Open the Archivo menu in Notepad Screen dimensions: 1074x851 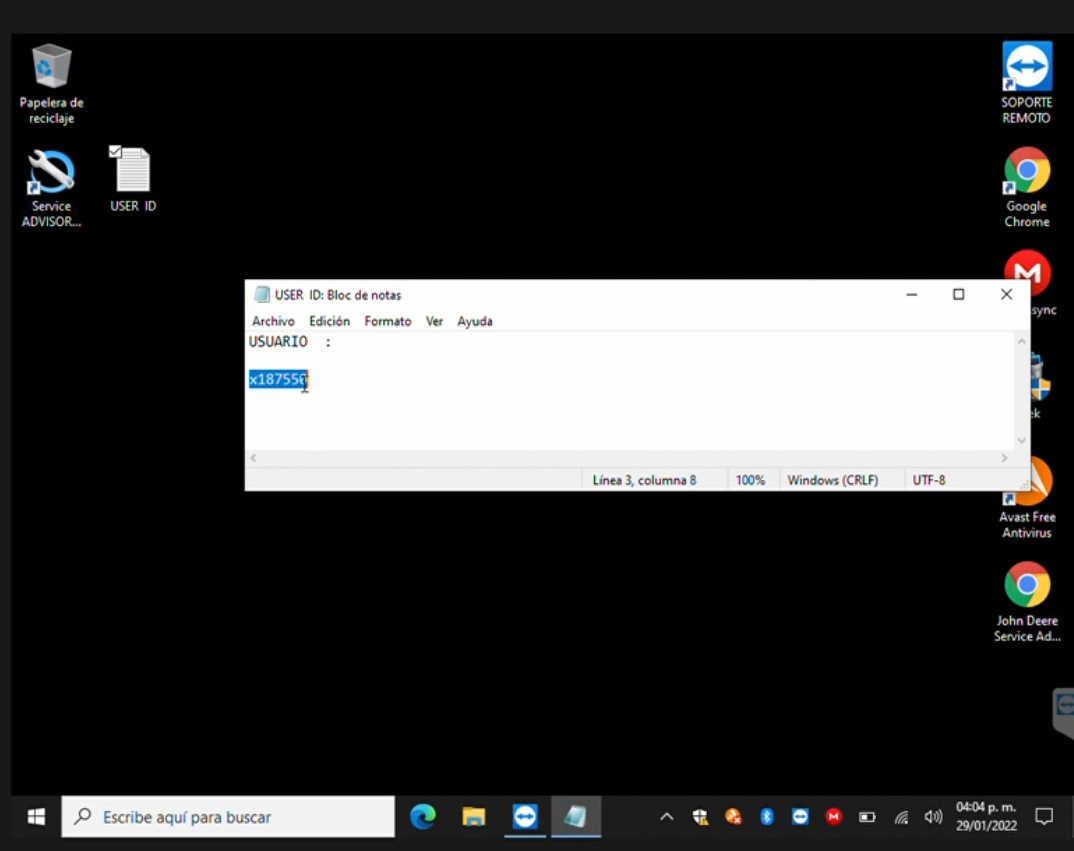coord(273,321)
